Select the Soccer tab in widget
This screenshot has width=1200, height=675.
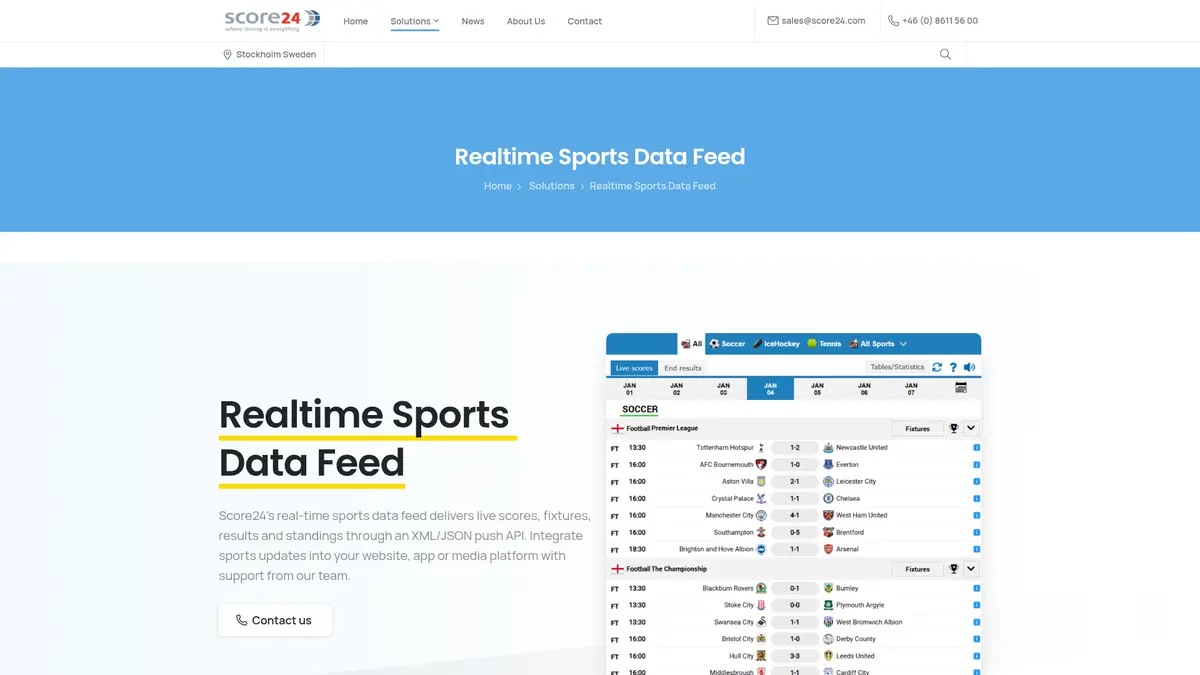click(728, 344)
